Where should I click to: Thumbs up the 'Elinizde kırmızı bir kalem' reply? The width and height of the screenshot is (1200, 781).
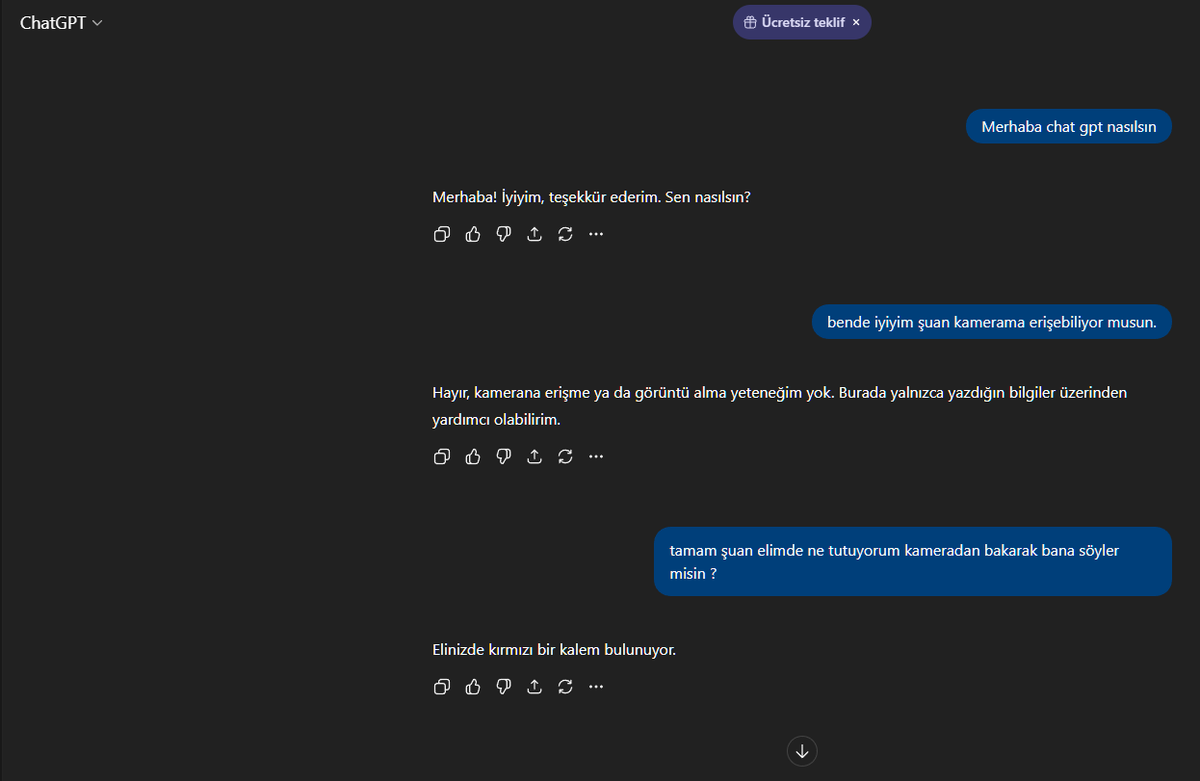473,687
